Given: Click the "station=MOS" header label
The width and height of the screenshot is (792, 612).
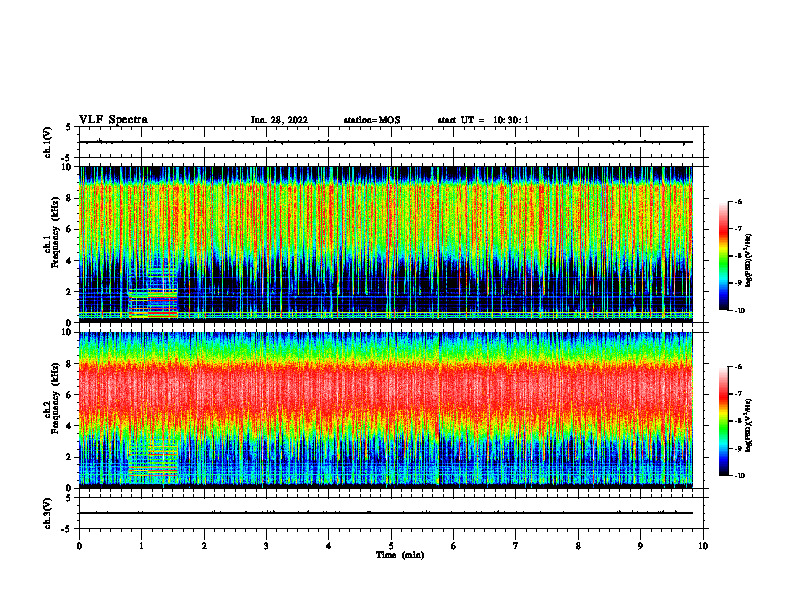Looking at the screenshot, I should [372, 120].
